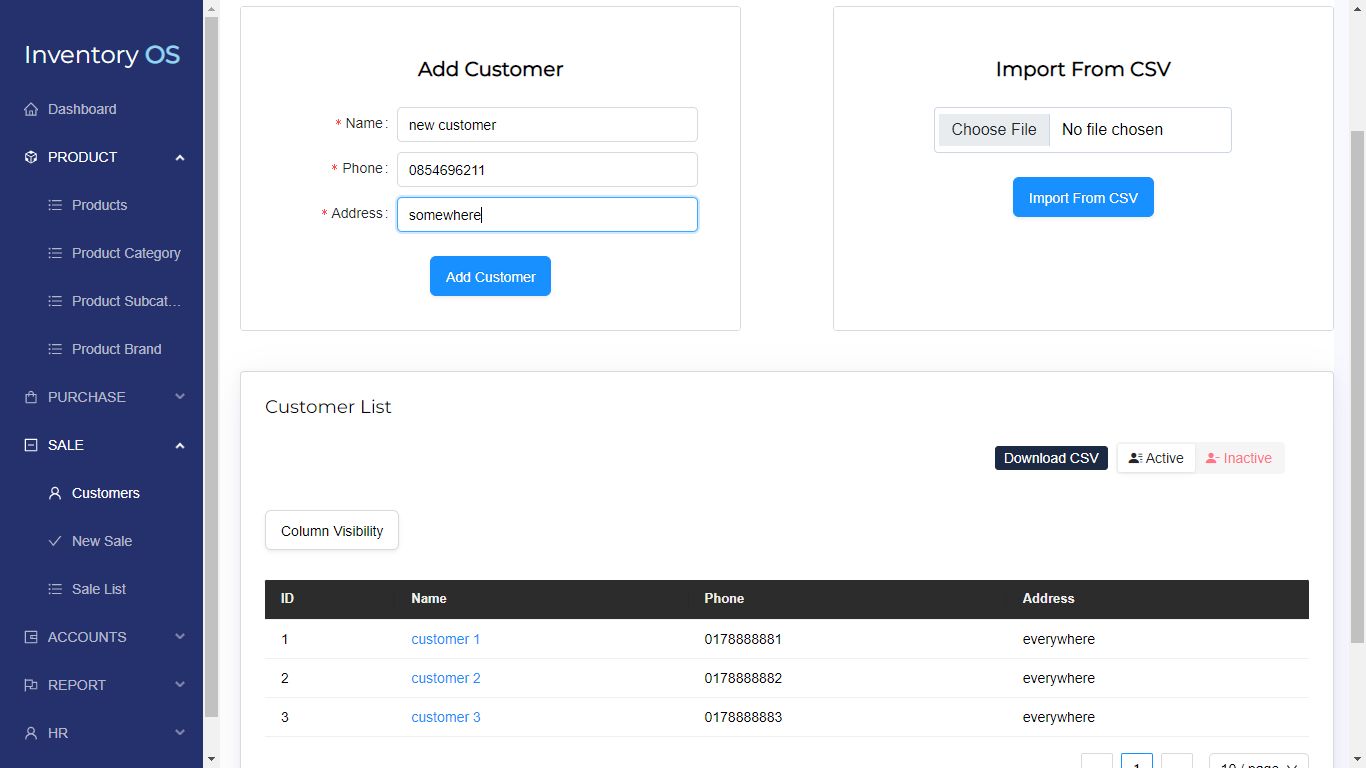Switch customer list to Inactive
The image size is (1366, 768).
[x=1239, y=458]
